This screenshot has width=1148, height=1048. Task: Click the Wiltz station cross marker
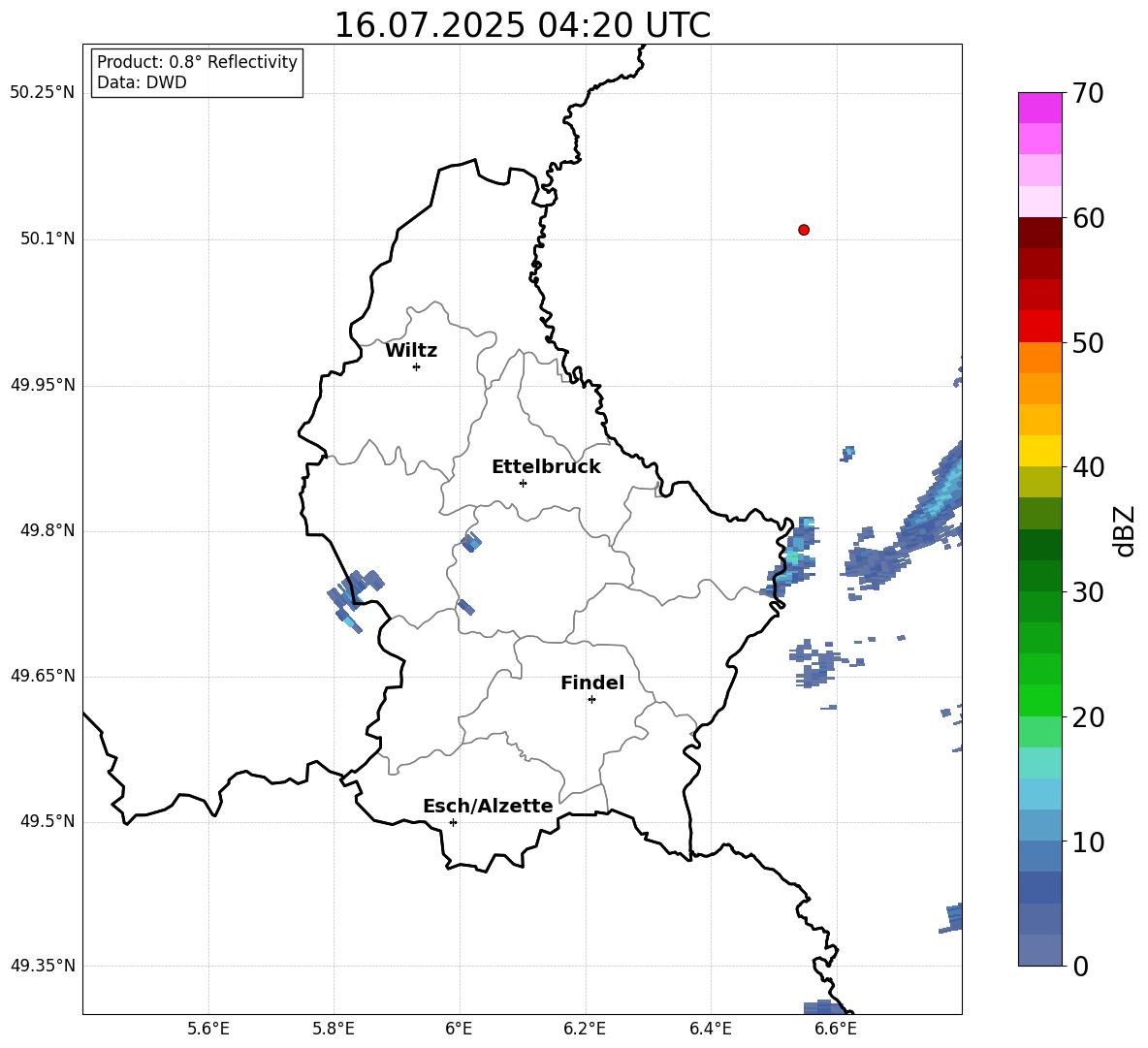coord(417,366)
